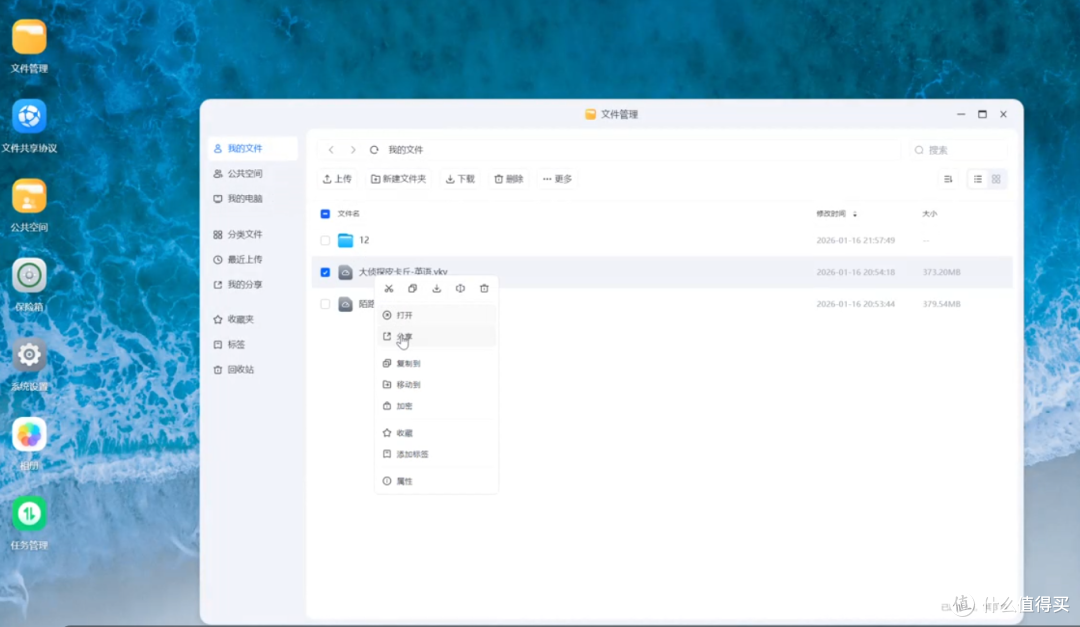Click the 我的文件 breadcrumb path
This screenshot has width=1080, height=627.
point(406,150)
